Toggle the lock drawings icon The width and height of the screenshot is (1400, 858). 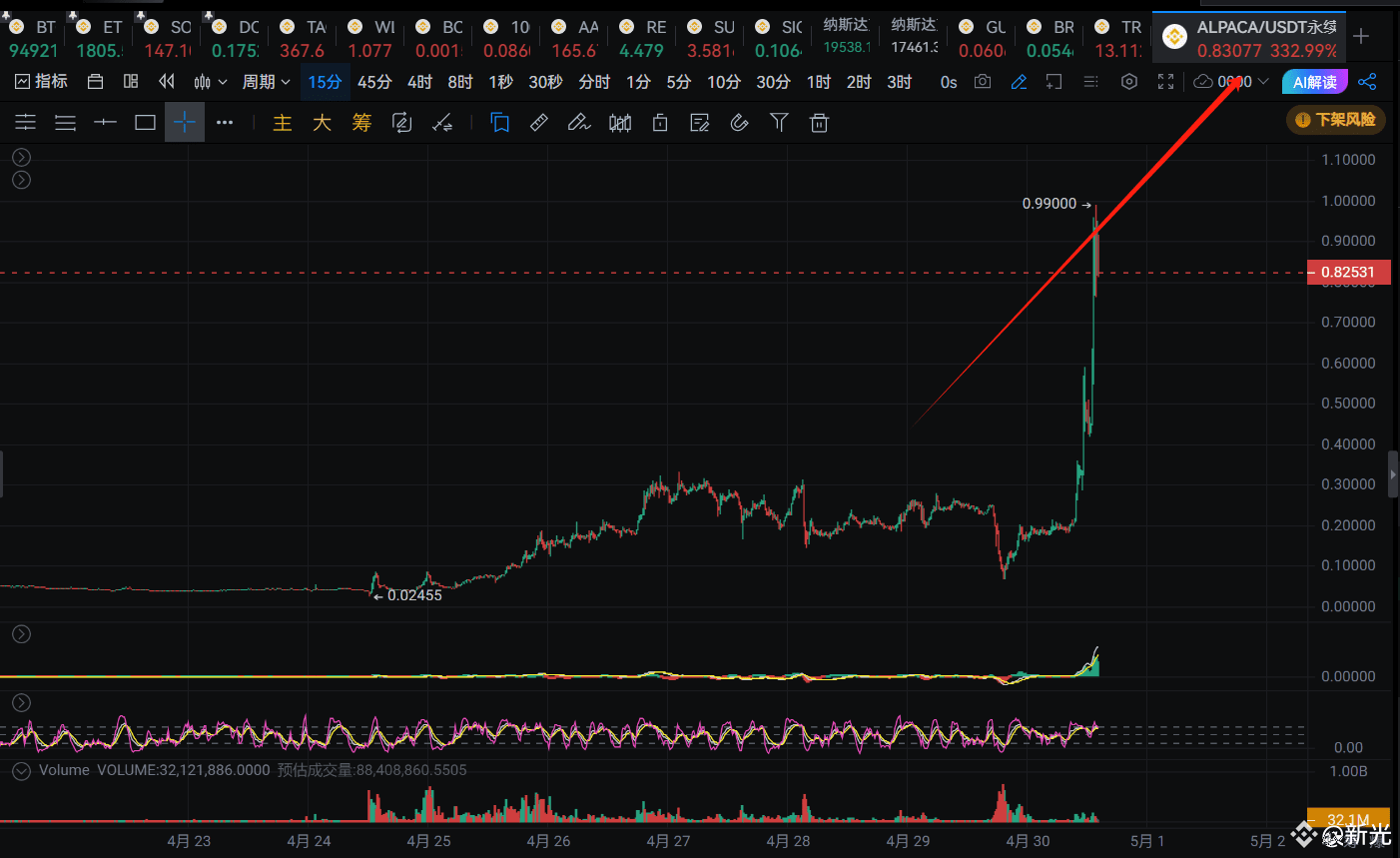click(659, 123)
